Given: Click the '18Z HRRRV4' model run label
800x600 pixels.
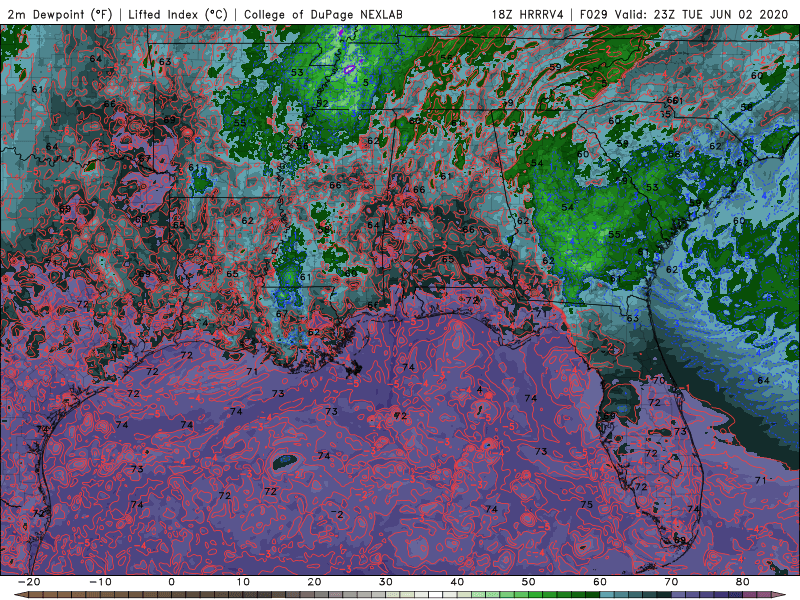Looking at the screenshot, I should 528,15.
